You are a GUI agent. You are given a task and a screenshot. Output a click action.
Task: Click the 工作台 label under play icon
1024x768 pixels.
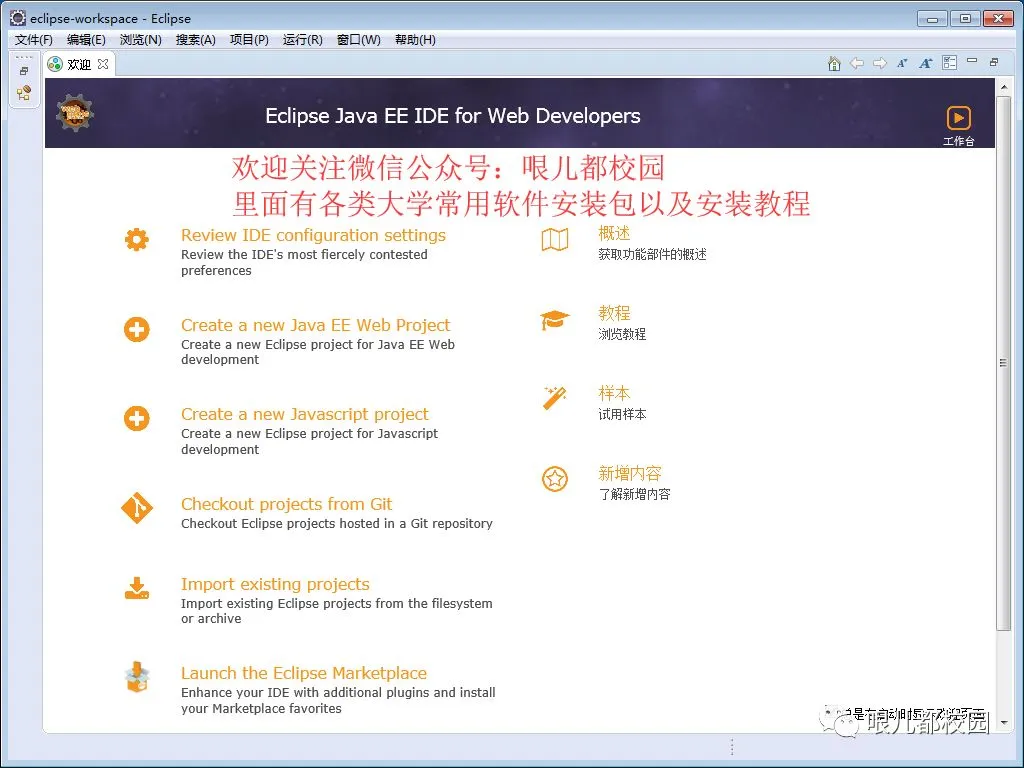(959, 141)
